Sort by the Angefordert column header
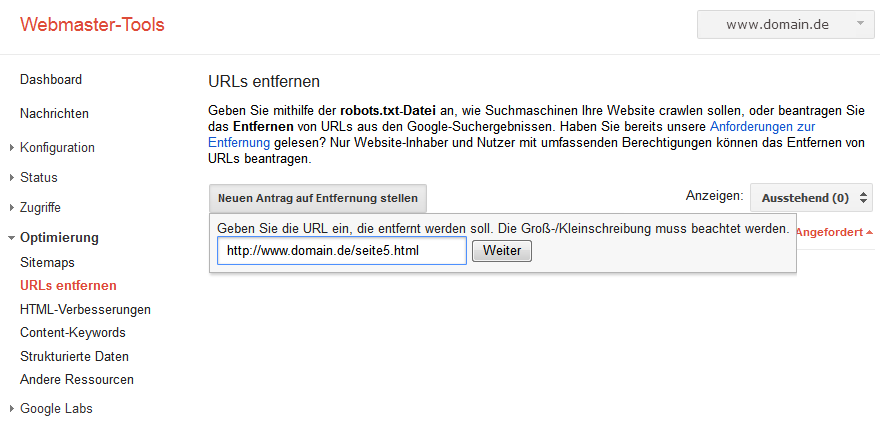 (834, 232)
